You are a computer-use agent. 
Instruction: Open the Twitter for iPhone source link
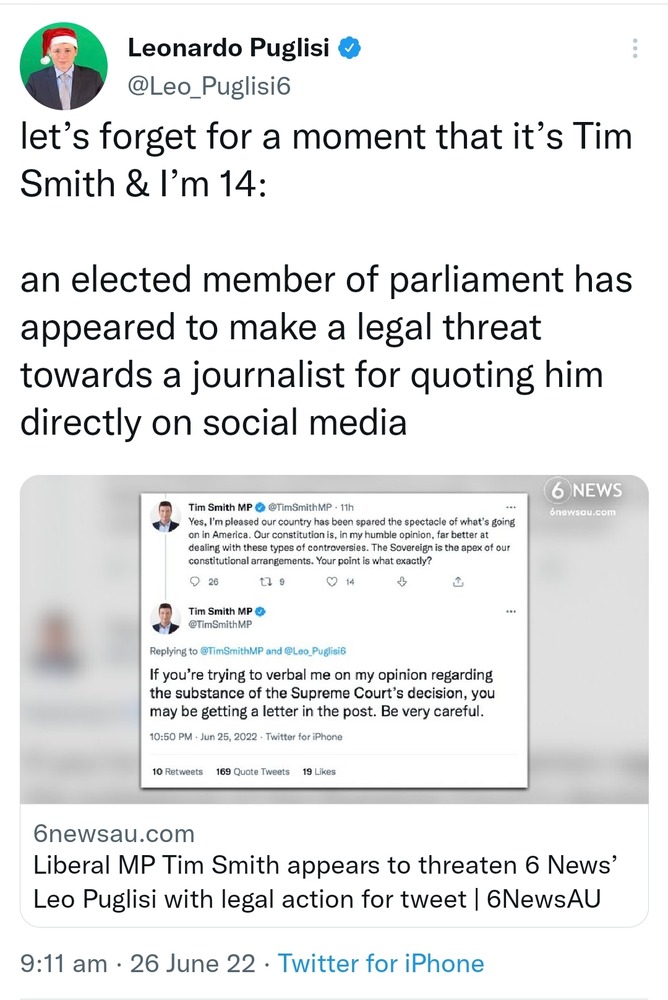(381, 964)
